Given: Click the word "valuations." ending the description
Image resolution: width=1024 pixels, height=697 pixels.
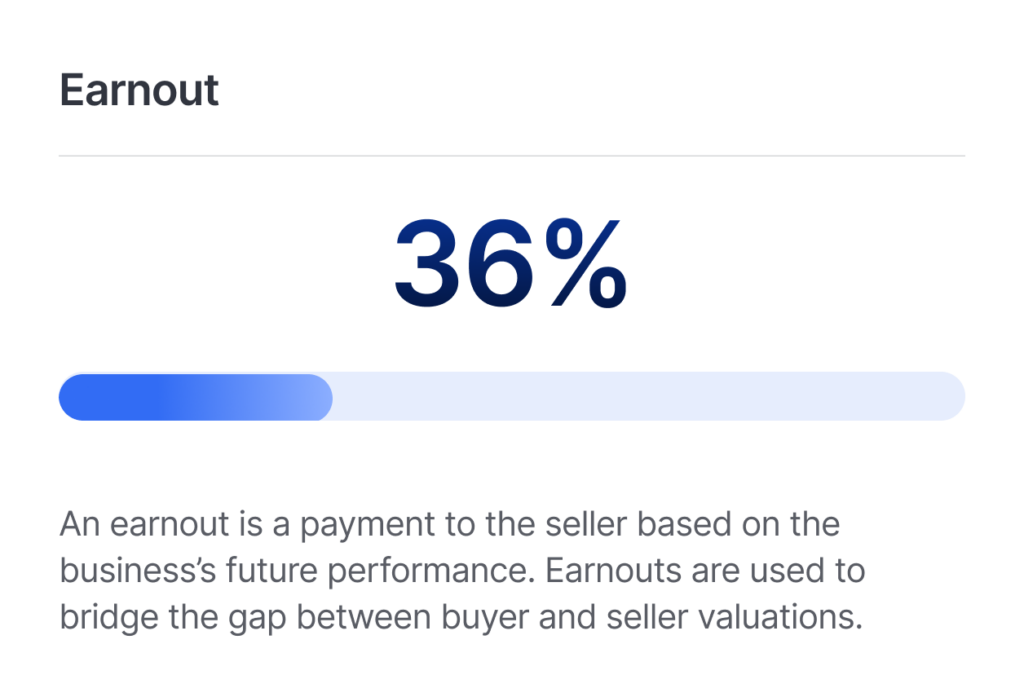Looking at the screenshot, I should click(x=780, y=617).
